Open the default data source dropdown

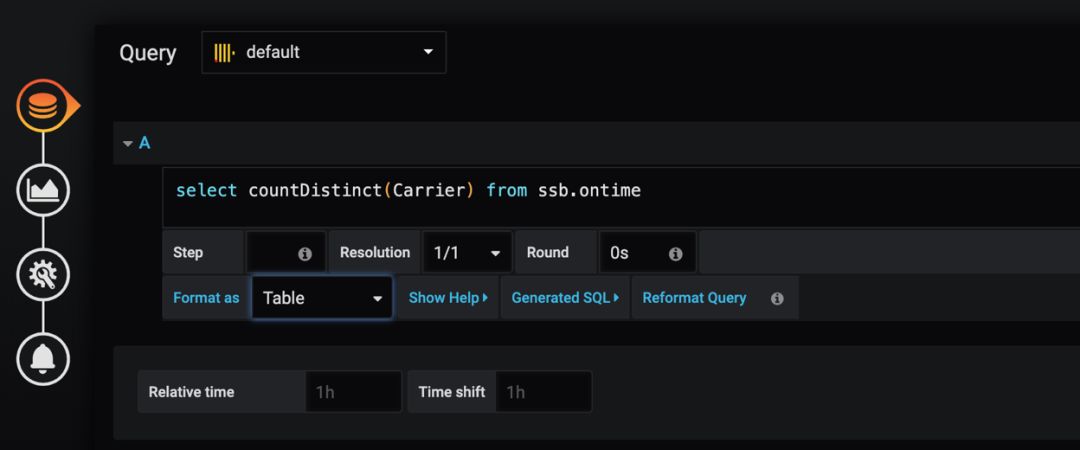(324, 52)
